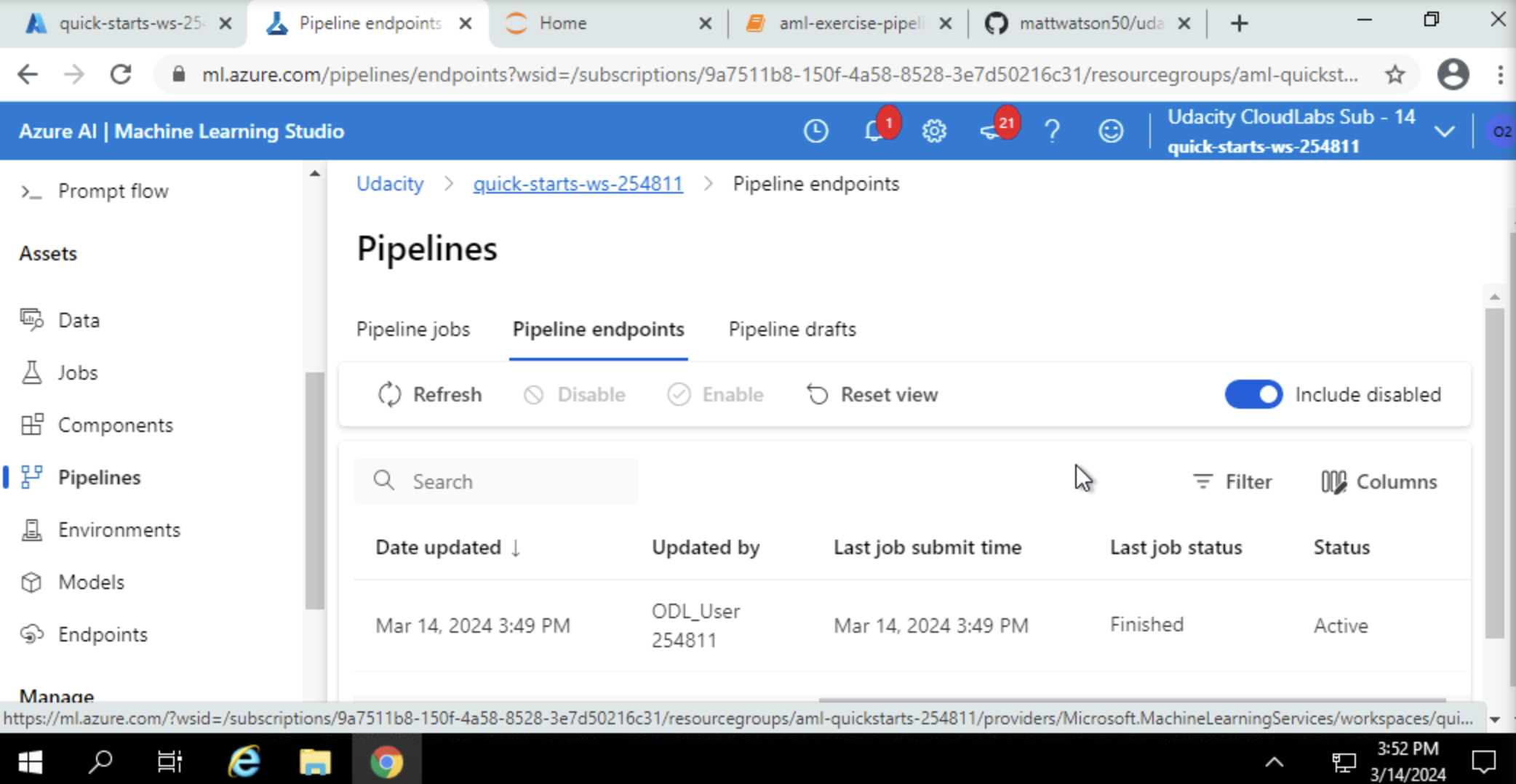Expand the workspace selector chevron
Image resolution: width=1516 pixels, height=784 pixels.
(1445, 132)
